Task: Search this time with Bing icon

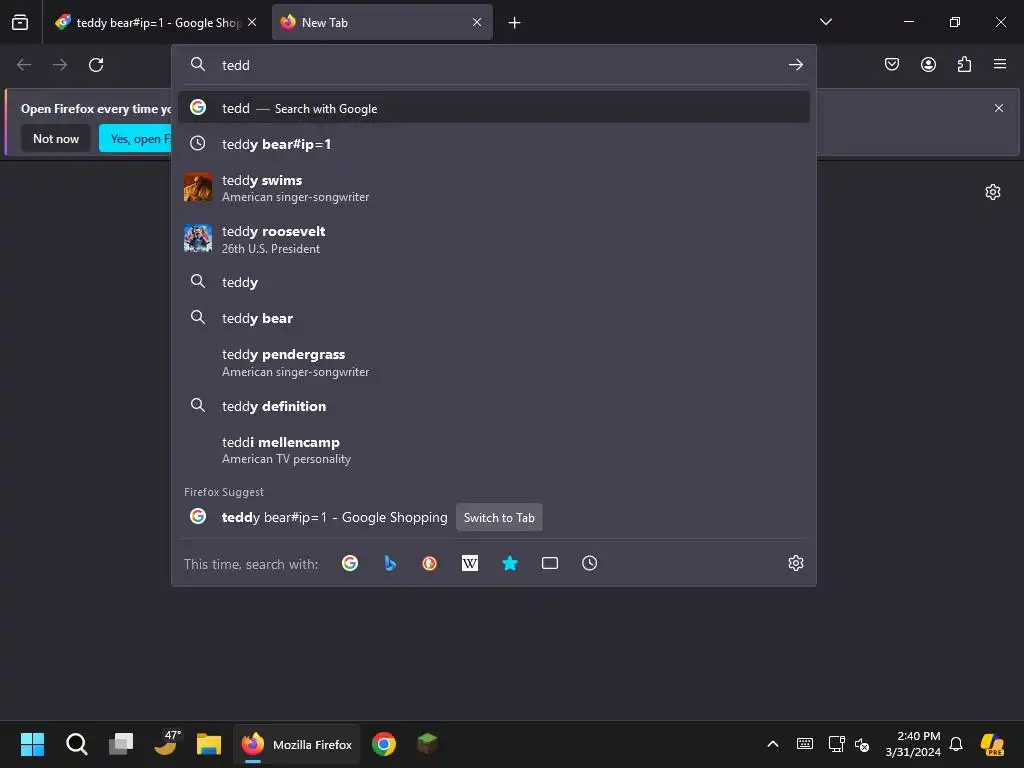Action: click(x=390, y=563)
